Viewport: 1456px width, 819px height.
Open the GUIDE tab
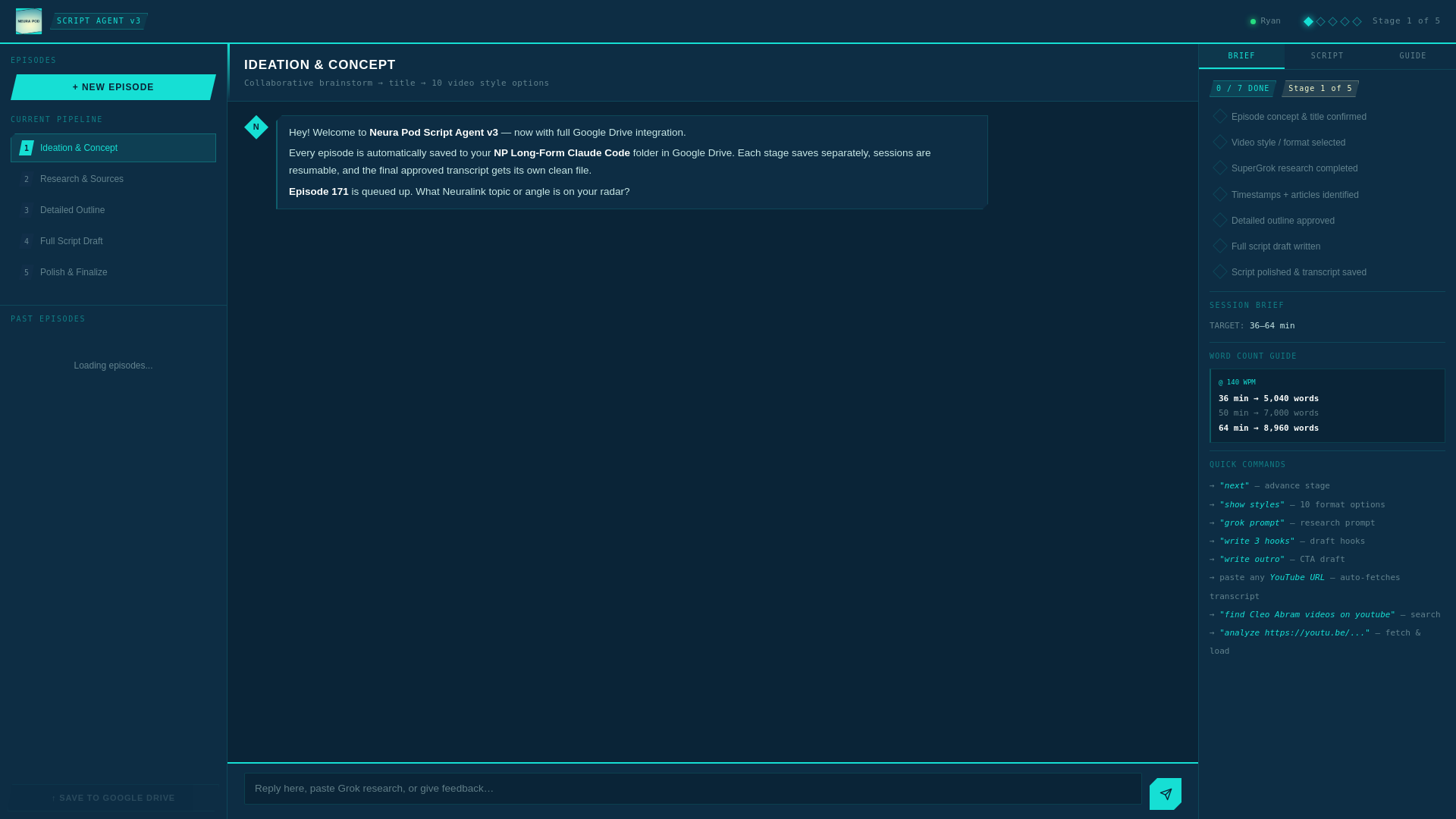coord(1413,56)
